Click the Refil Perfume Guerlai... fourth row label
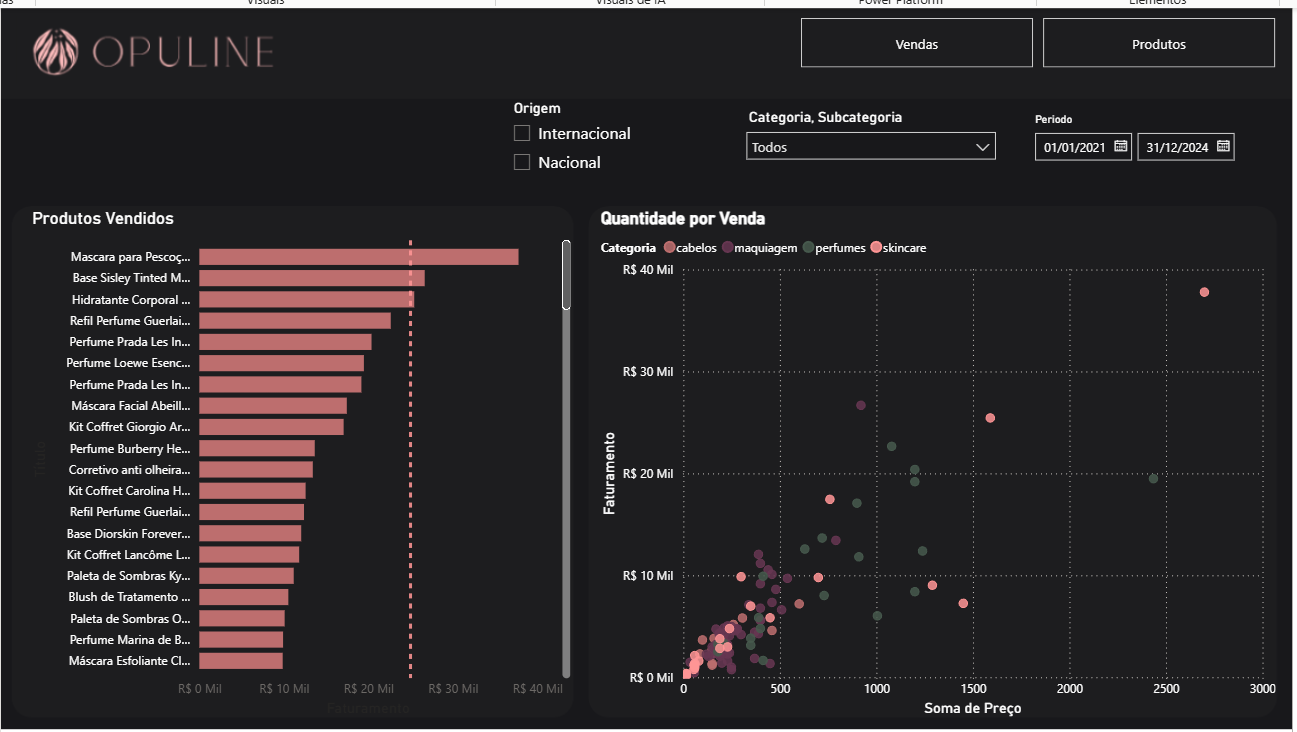1297x732 pixels. [129, 321]
